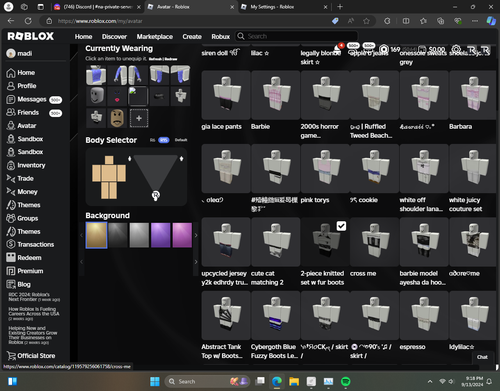The width and height of the screenshot is (500, 391).
Task: Select the purple background swatch
Action: pyautogui.click(x=161, y=235)
